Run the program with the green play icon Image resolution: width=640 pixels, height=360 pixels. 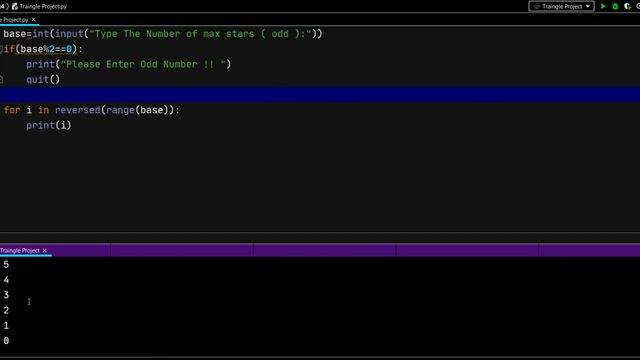(603, 6)
